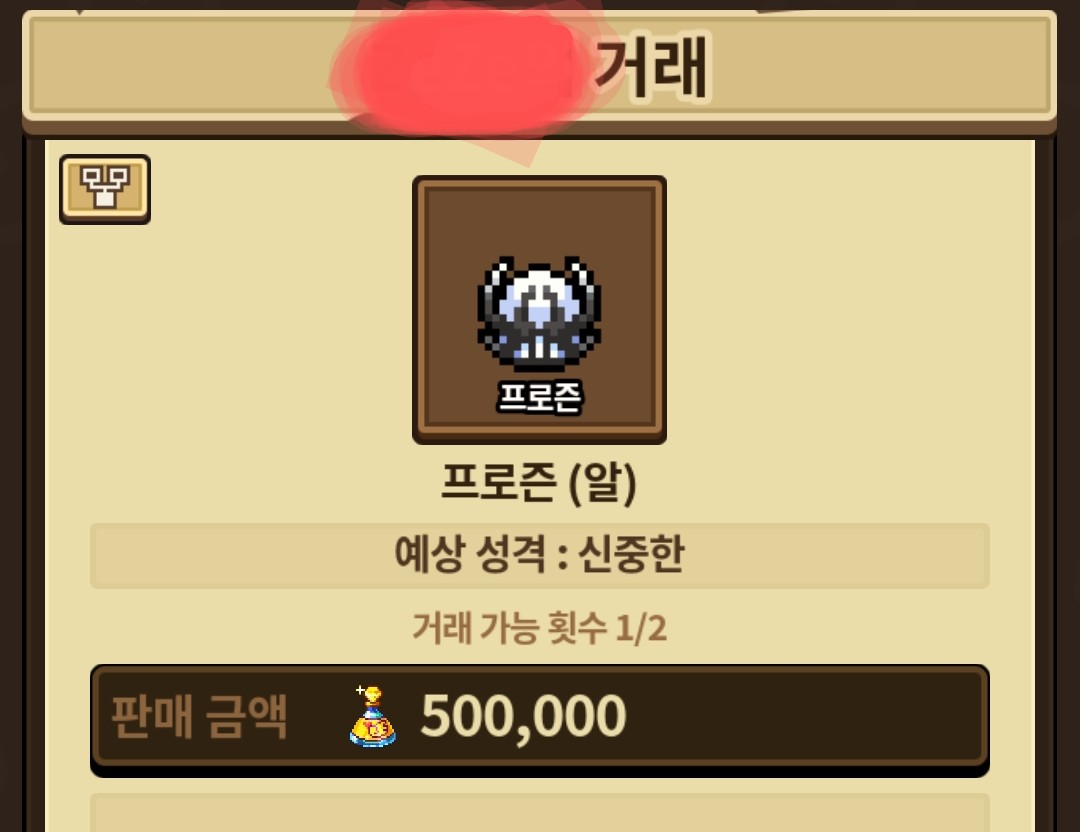The width and height of the screenshot is (1080, 832).
Task: Click the empty bar below sale price
Action: pos(540,813)
